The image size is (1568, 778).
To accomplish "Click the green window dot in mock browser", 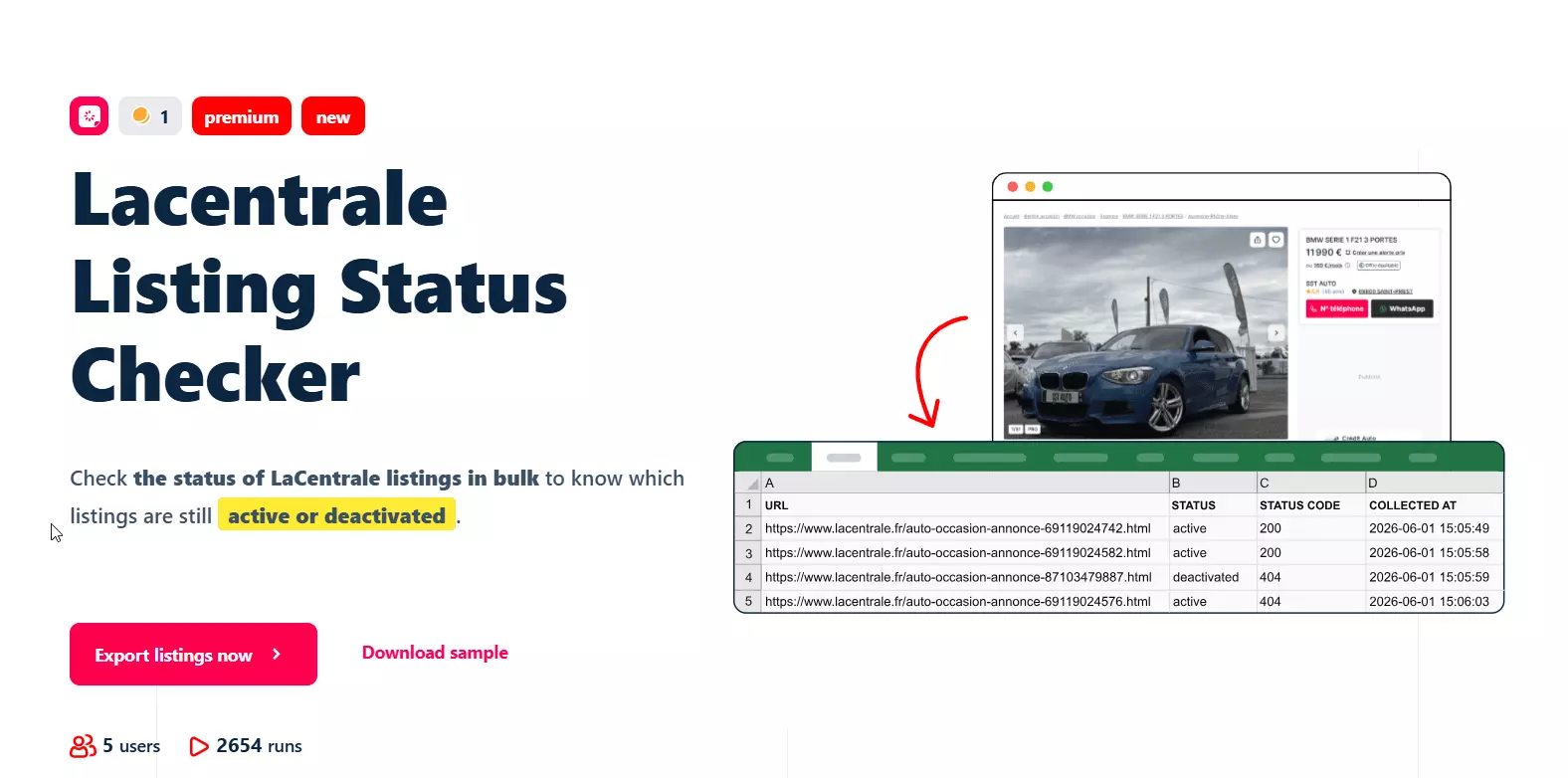I will [x=1047, y=186].
